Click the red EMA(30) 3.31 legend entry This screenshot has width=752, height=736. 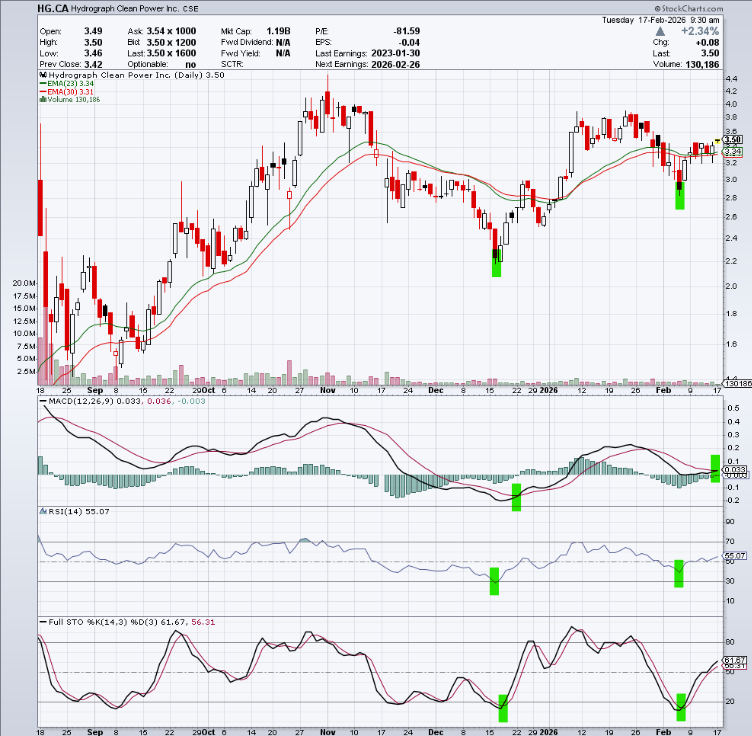[x=67, y=92]
